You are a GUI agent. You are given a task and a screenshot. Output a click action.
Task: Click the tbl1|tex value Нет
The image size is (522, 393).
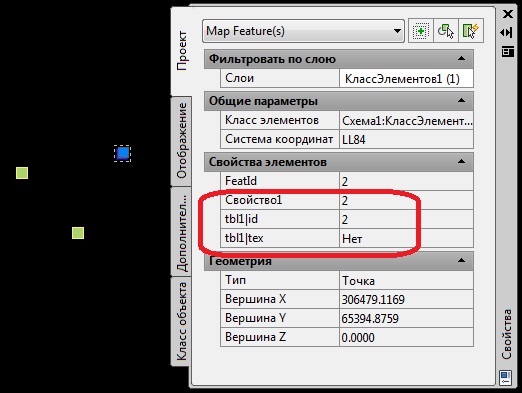(x=406, y=238)
